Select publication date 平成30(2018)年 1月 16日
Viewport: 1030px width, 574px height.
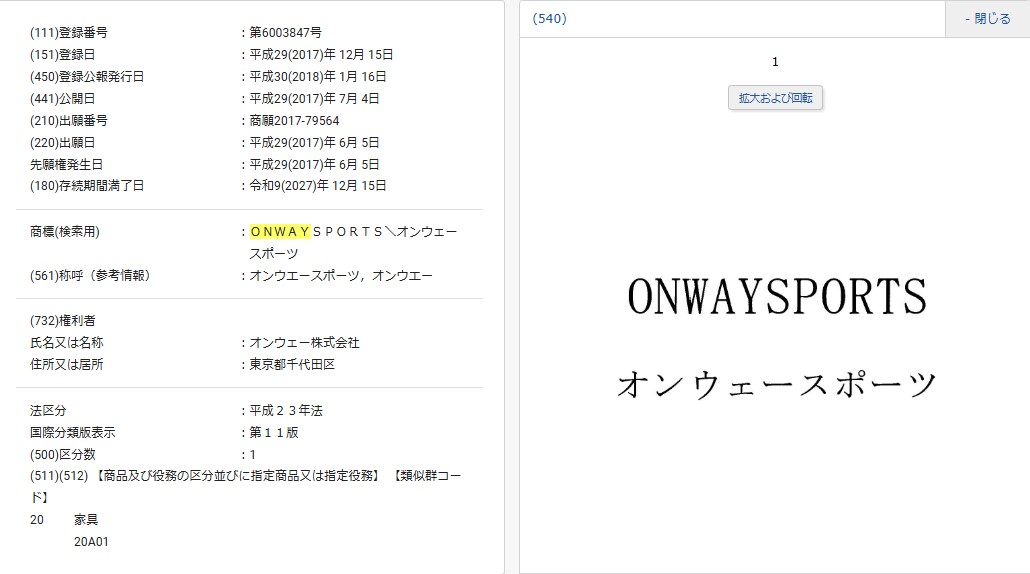[x=318, y=76]
